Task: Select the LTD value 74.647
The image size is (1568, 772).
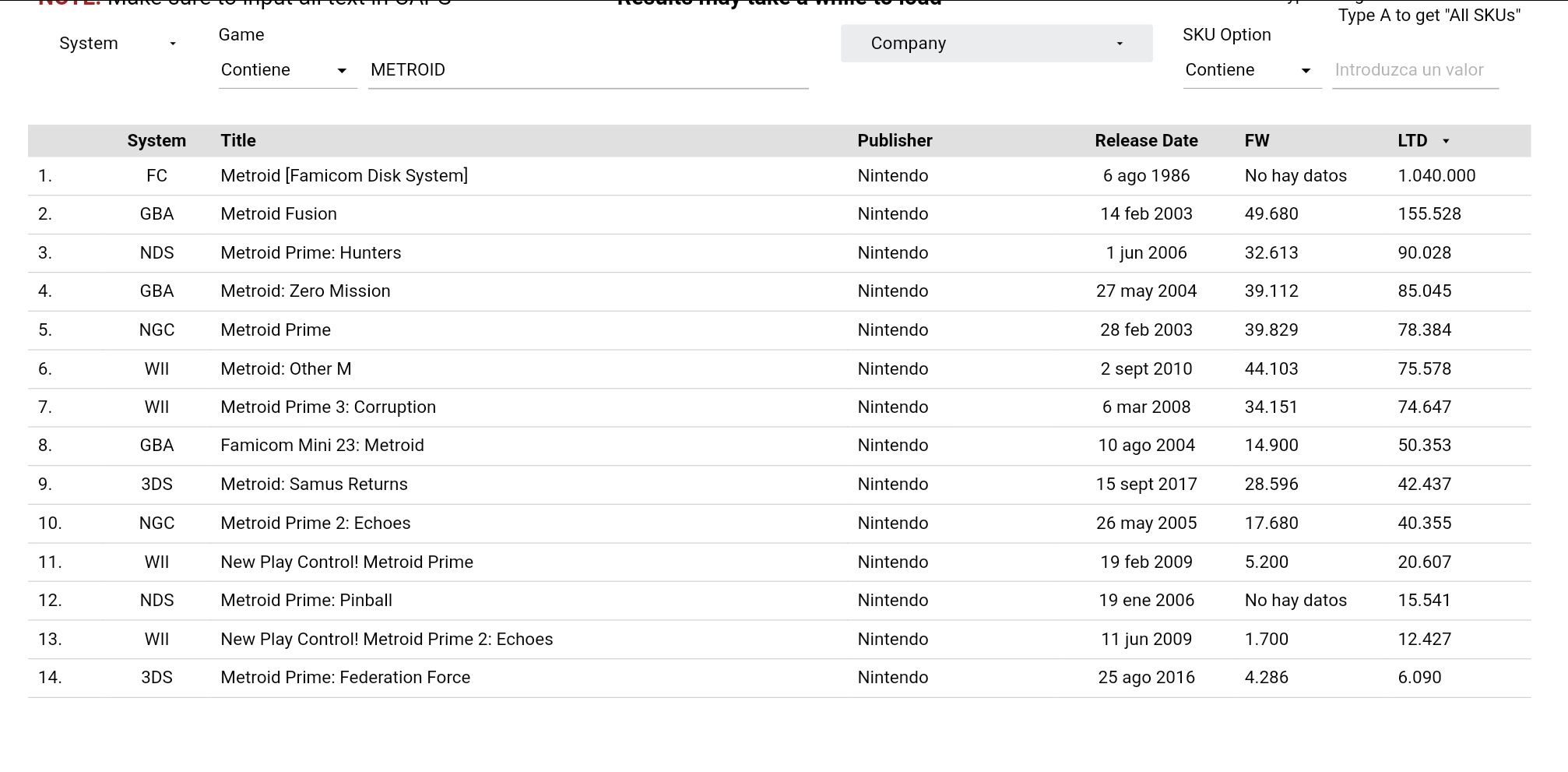Action: click(1425, 407)
